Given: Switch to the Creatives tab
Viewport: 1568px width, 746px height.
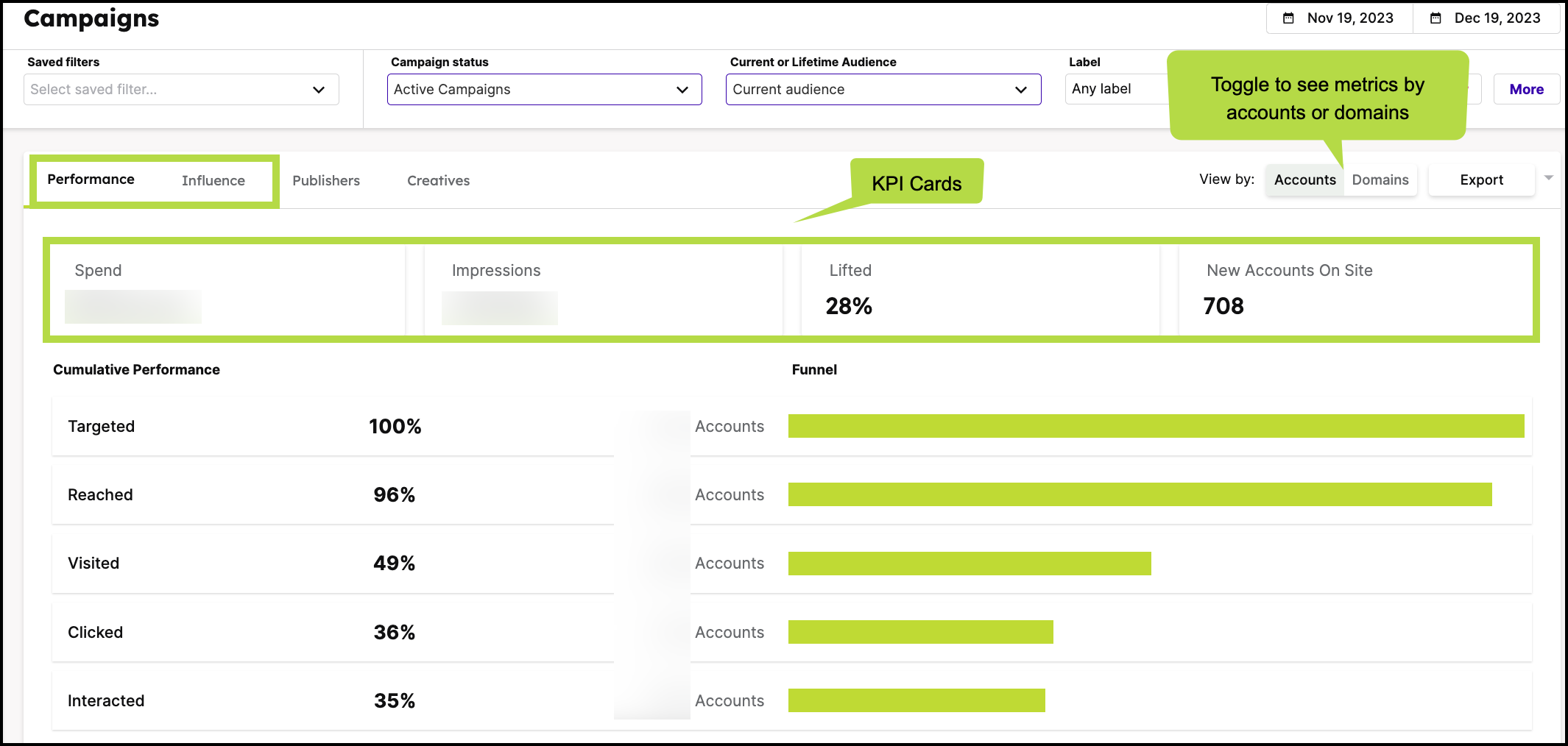Looking at the screenshot, I should (x=438, y=180).
